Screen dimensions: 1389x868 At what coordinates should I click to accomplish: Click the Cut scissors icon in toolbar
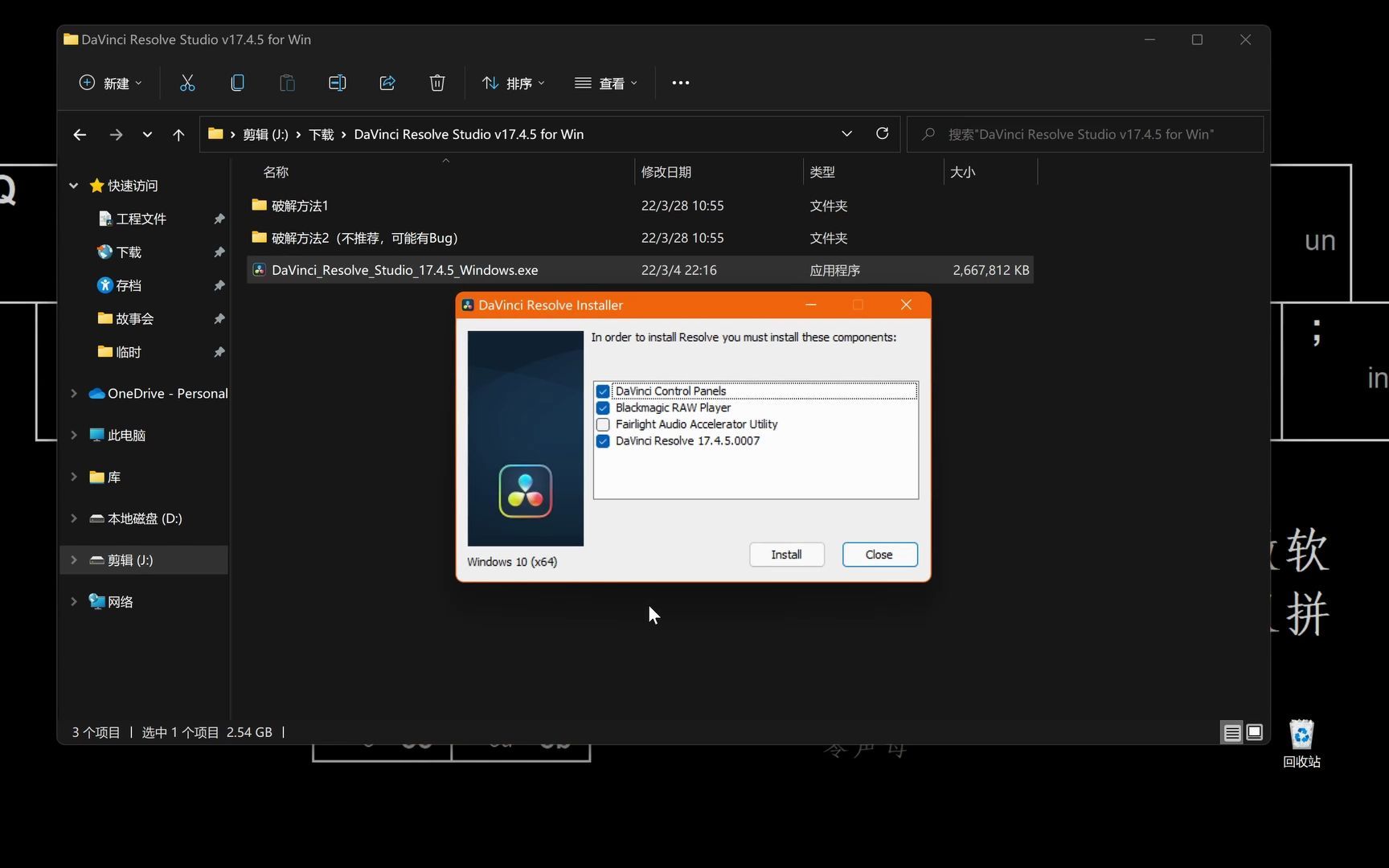click(x=187, y=83)
